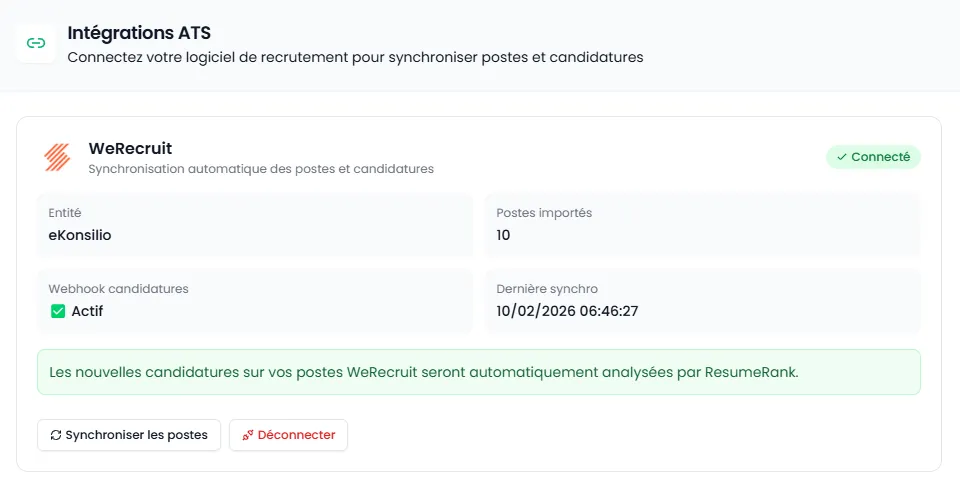Click the green link icon beside Intégrations ATS

(36, 43)
